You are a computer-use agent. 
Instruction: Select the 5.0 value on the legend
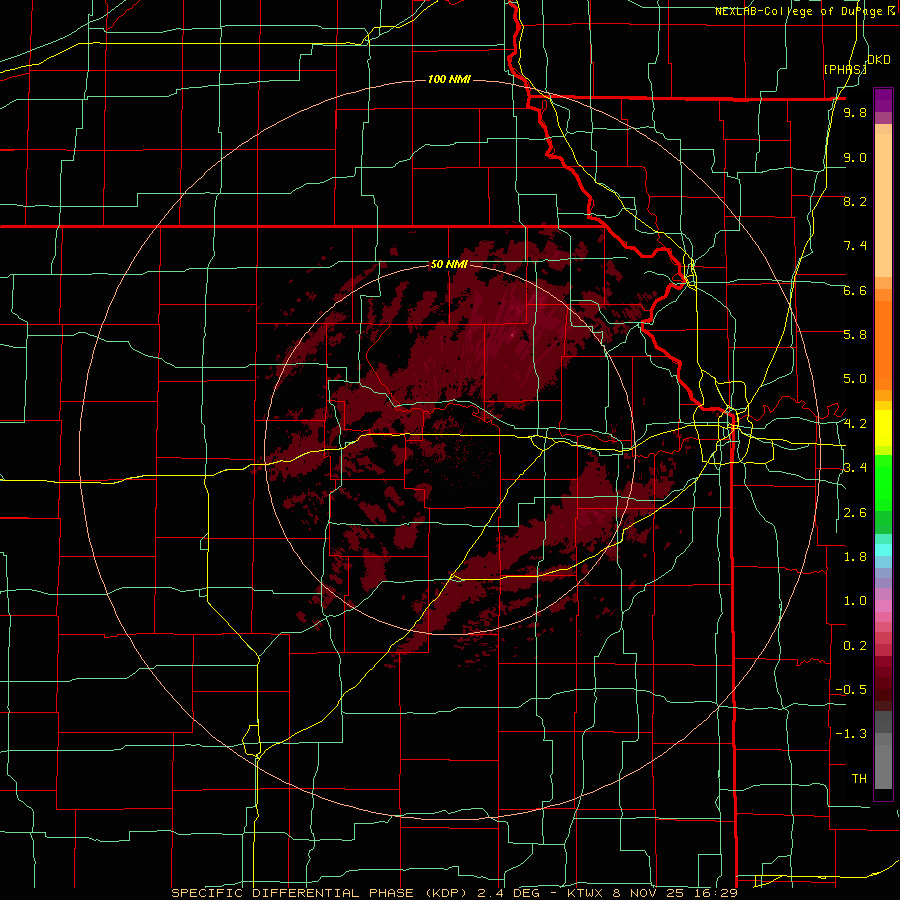click(x=855, y=379)
